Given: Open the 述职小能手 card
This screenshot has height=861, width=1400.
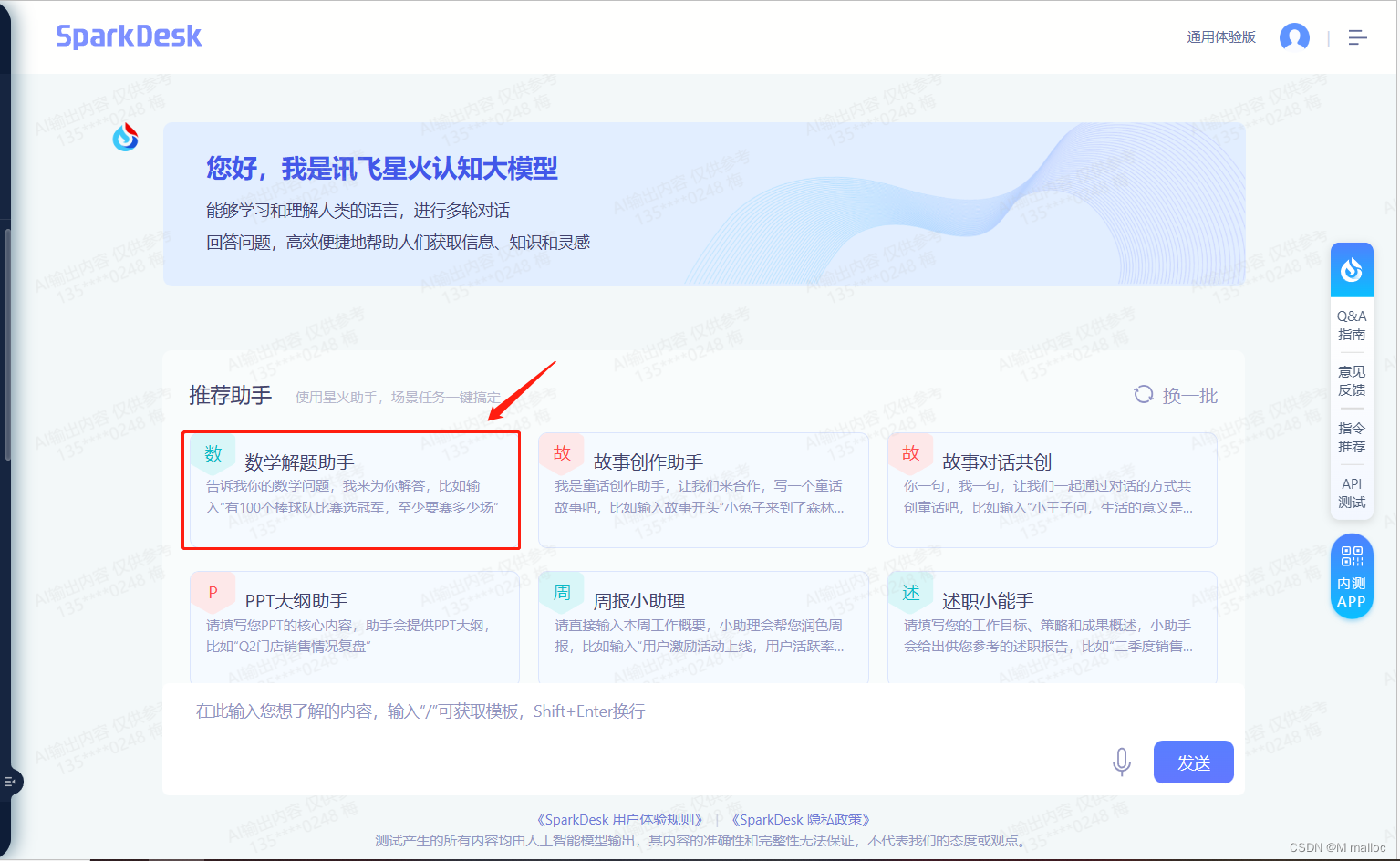Looking at the screenshot, I should click(x=1052, y=627).
